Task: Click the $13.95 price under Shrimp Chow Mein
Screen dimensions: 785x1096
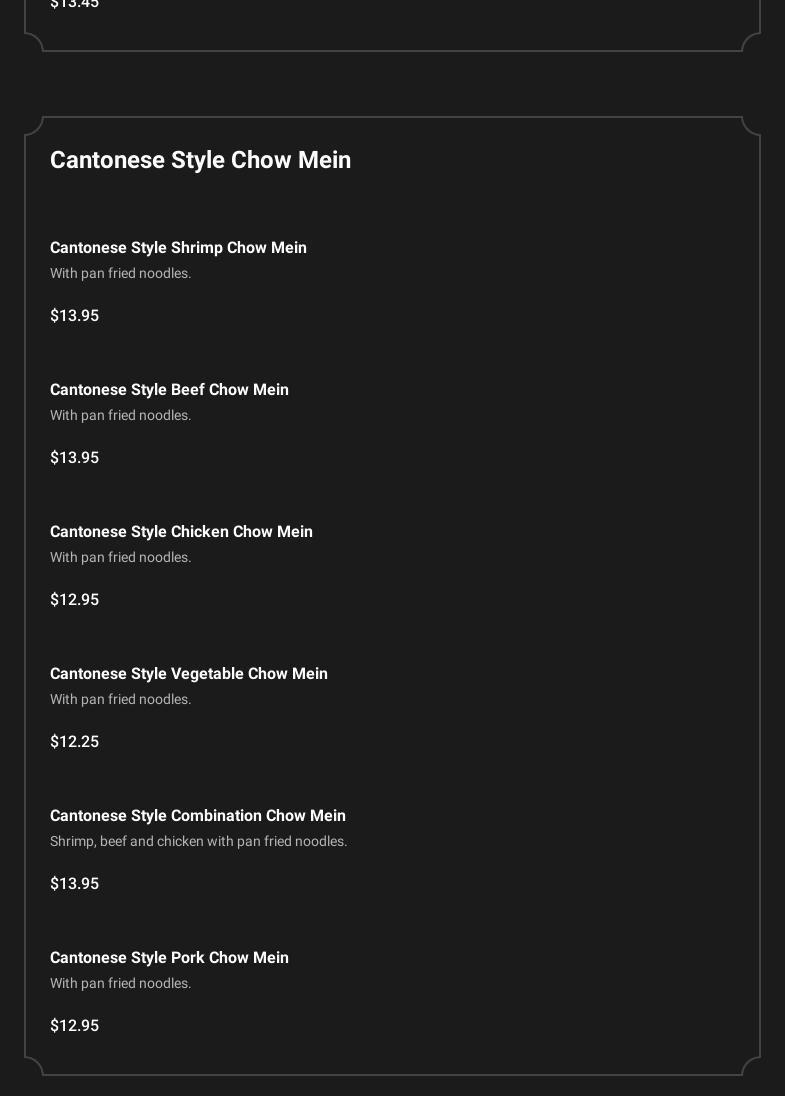Action: (74, 316)
